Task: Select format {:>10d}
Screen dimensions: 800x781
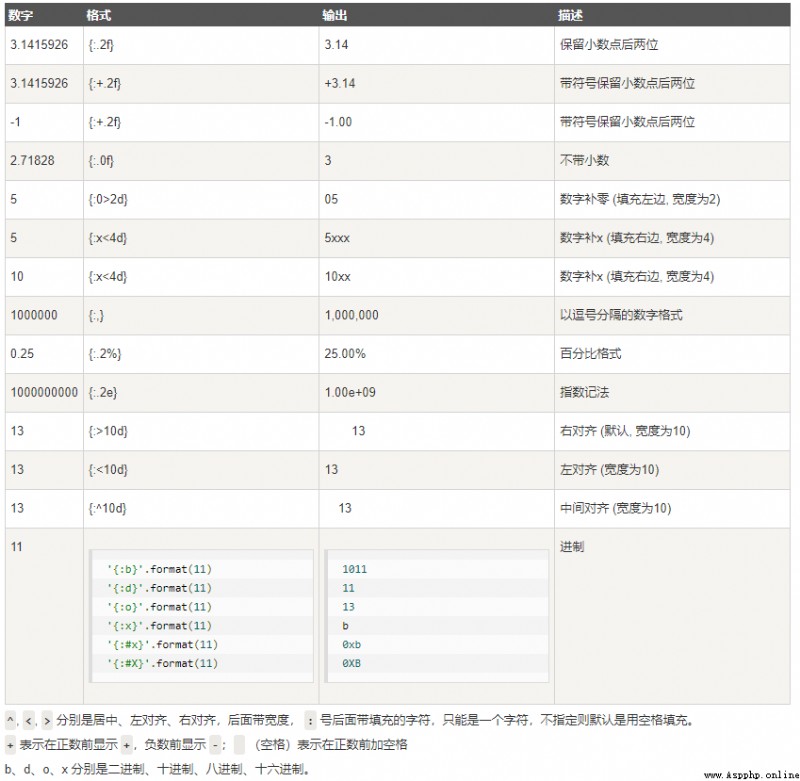Action: coord(108,432)
